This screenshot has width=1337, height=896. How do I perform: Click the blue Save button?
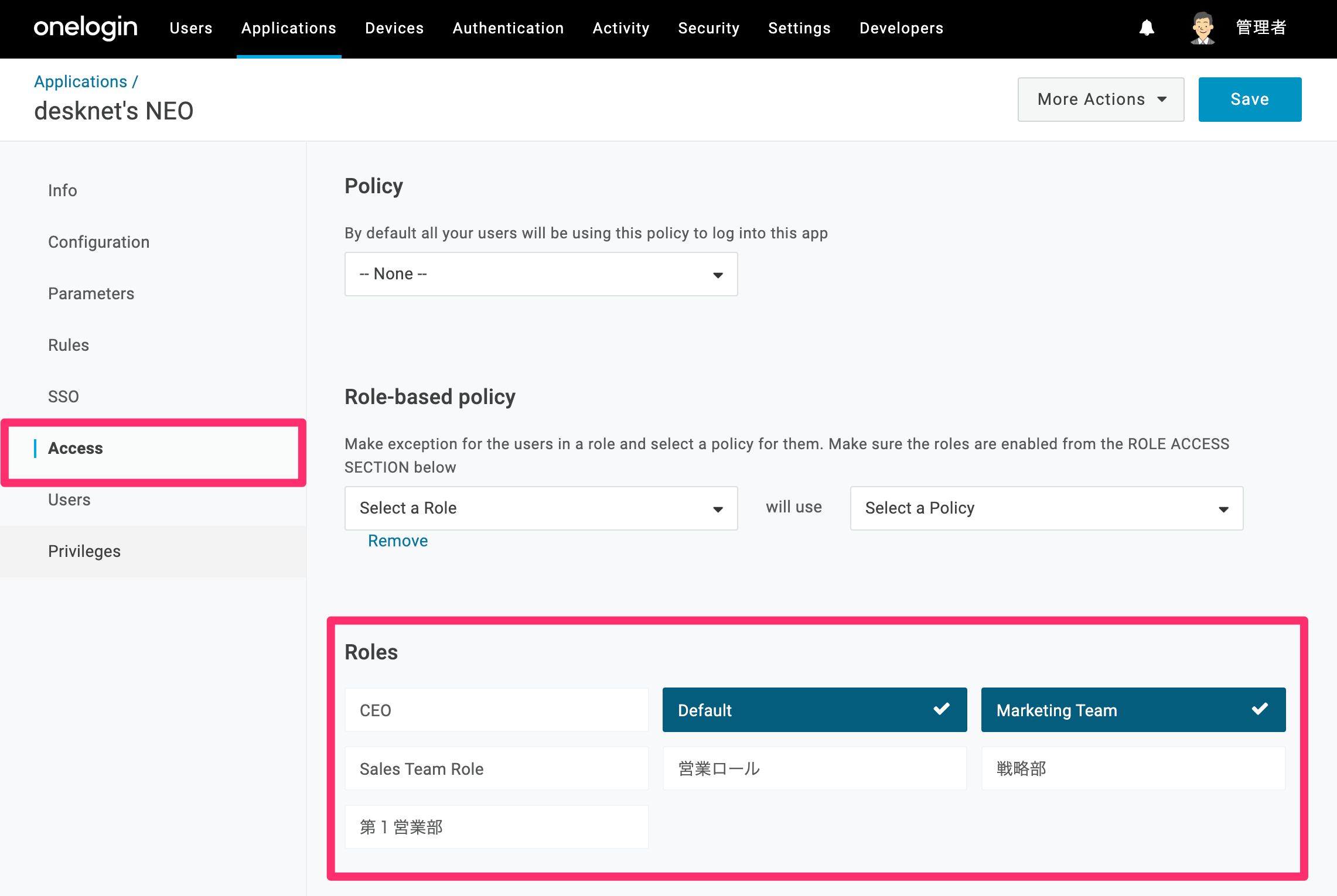(1250, 100)
